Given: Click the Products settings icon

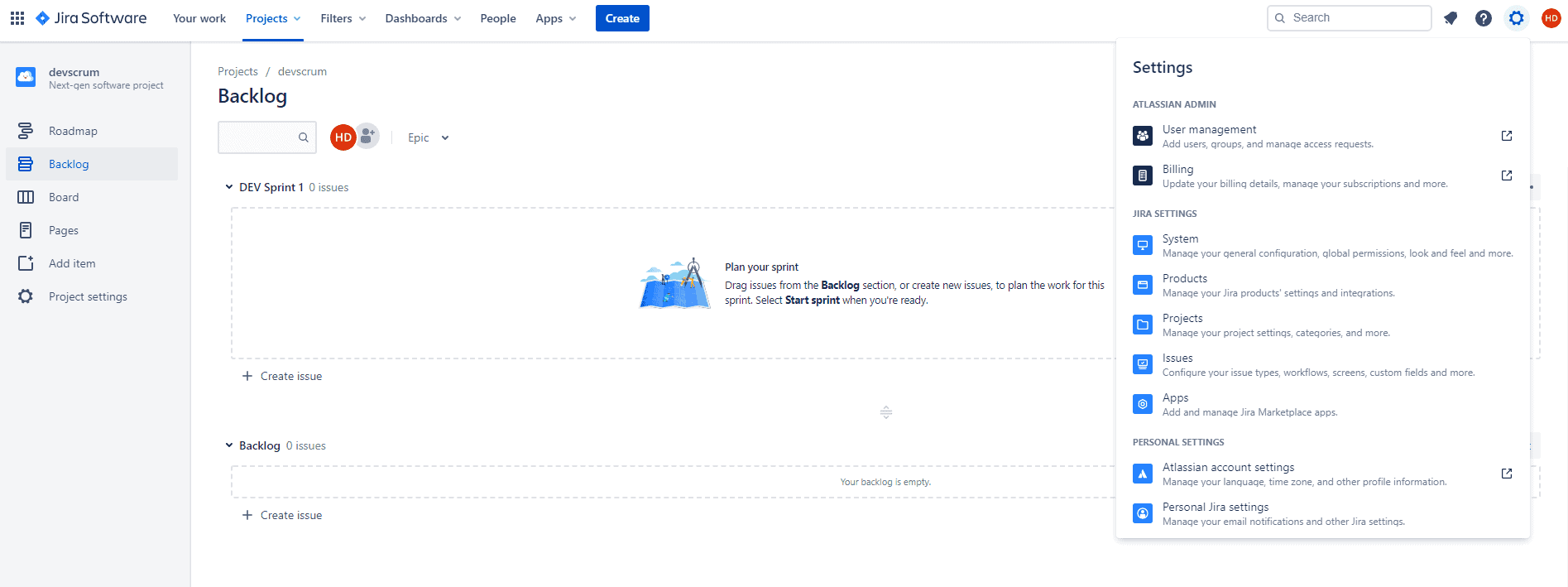Looking at the screenshot, I should click(x=1143, y=285).
